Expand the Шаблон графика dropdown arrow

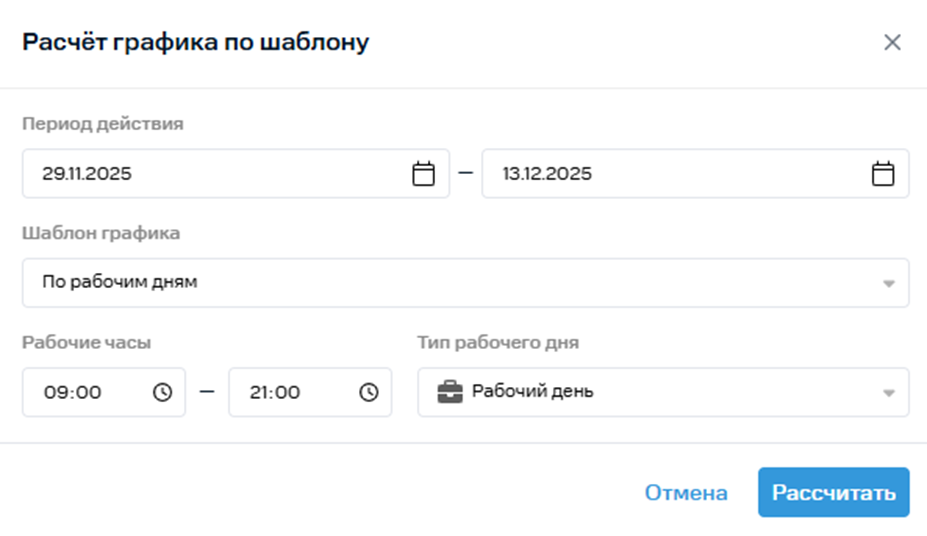tap(888, 283)
